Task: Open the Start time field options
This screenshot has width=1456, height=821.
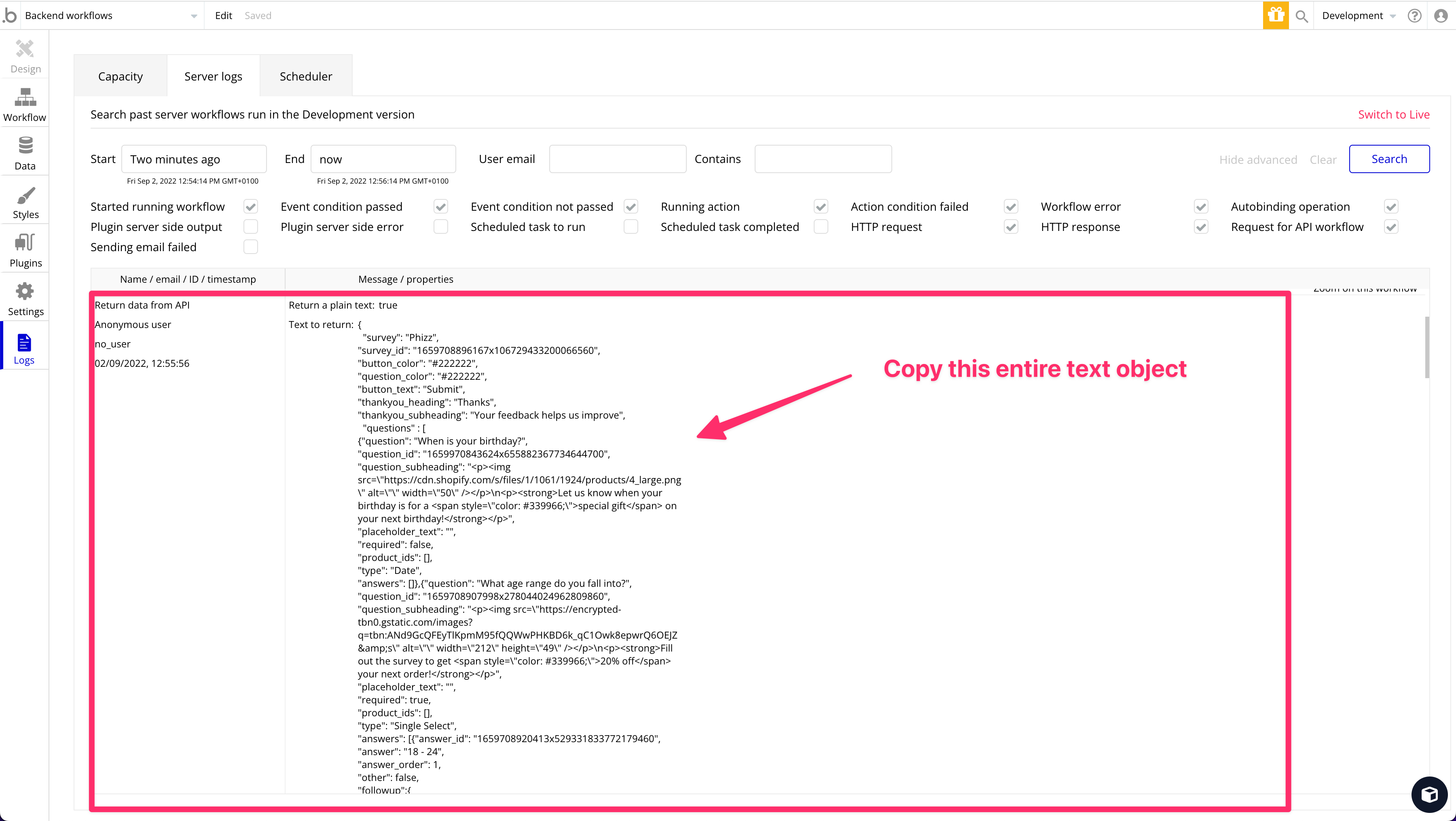Action: pyautogui.click(x=194, y=159)
